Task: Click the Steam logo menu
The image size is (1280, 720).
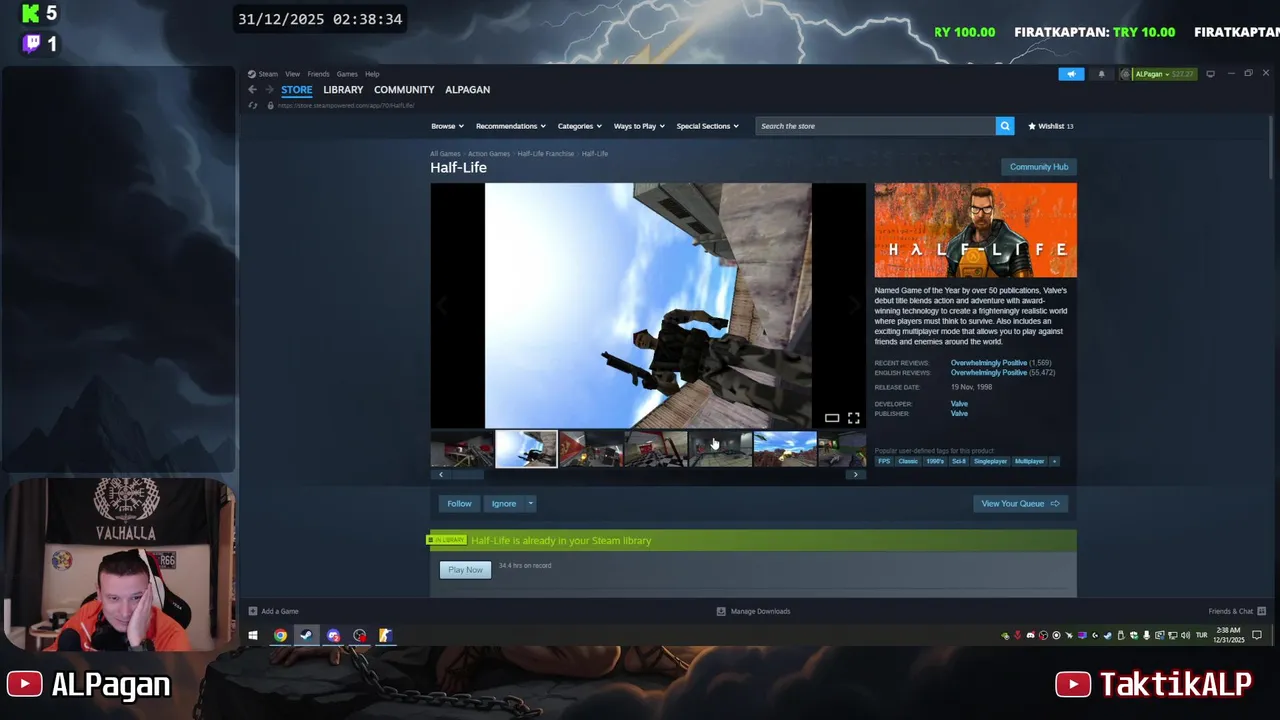Action: click(264, 74)
